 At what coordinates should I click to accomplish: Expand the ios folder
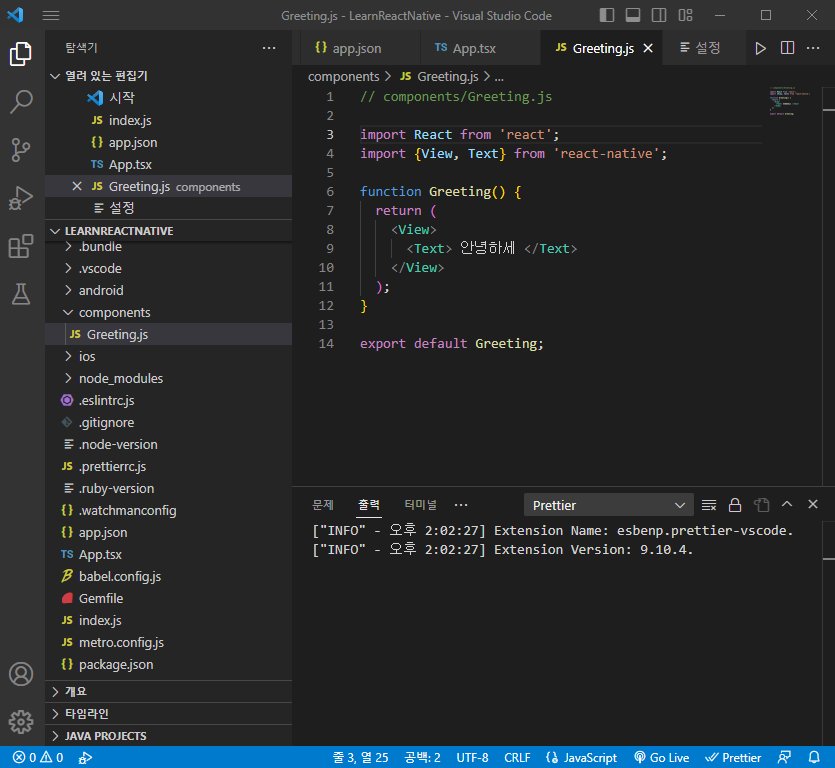click(168, 356)
